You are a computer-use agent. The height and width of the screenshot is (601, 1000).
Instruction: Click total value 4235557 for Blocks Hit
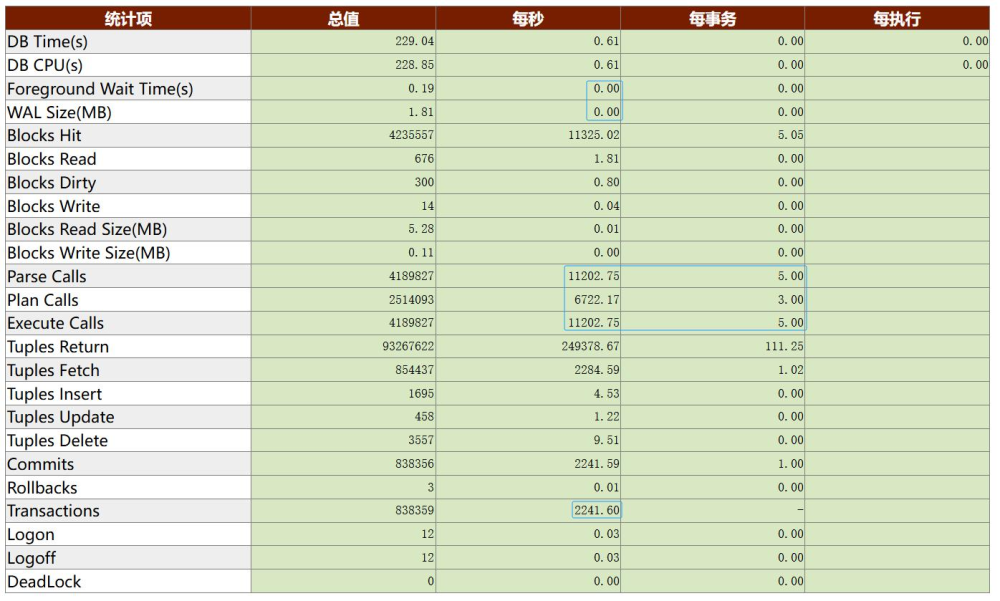[411, 135]
